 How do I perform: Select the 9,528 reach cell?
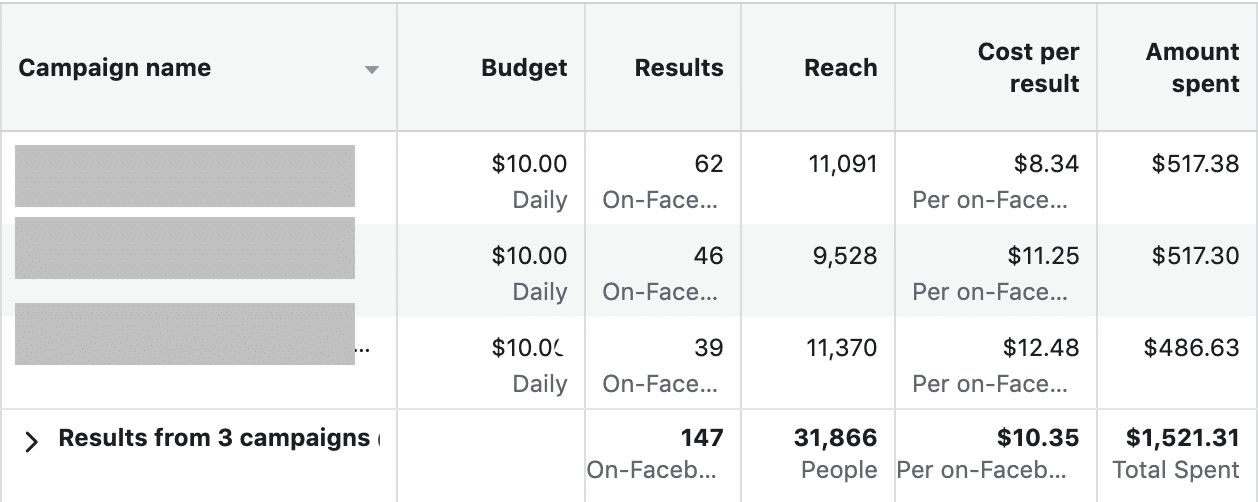pos(843,256)
